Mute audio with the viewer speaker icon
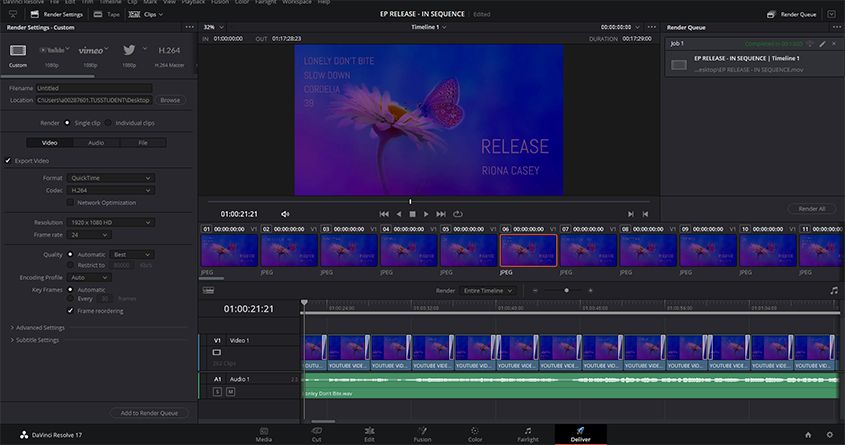The width and height of the screenshot is (845, 445). [x=285, y=214]
